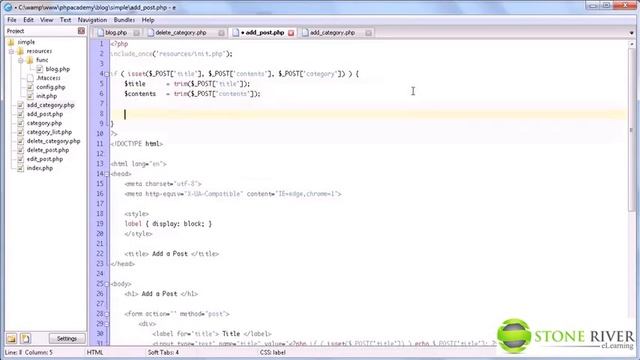This screenshot has width=640, height=360.
Task: Open add_post.php in project tree
Action: 45,114
